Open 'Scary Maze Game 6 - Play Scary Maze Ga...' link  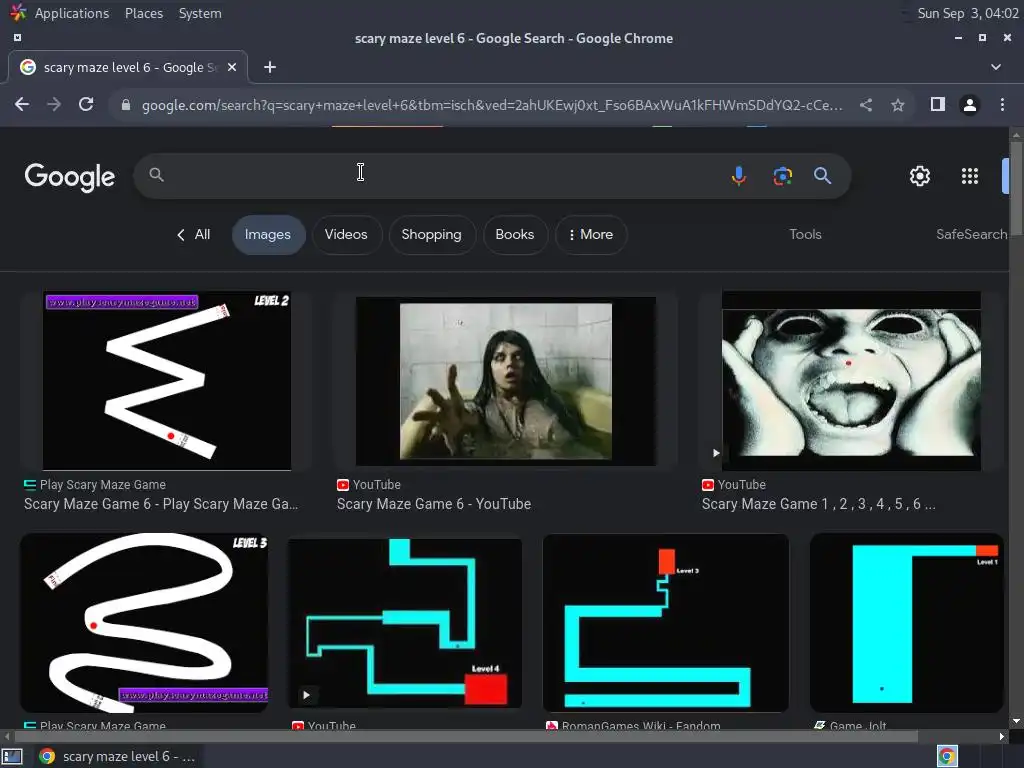161,504
